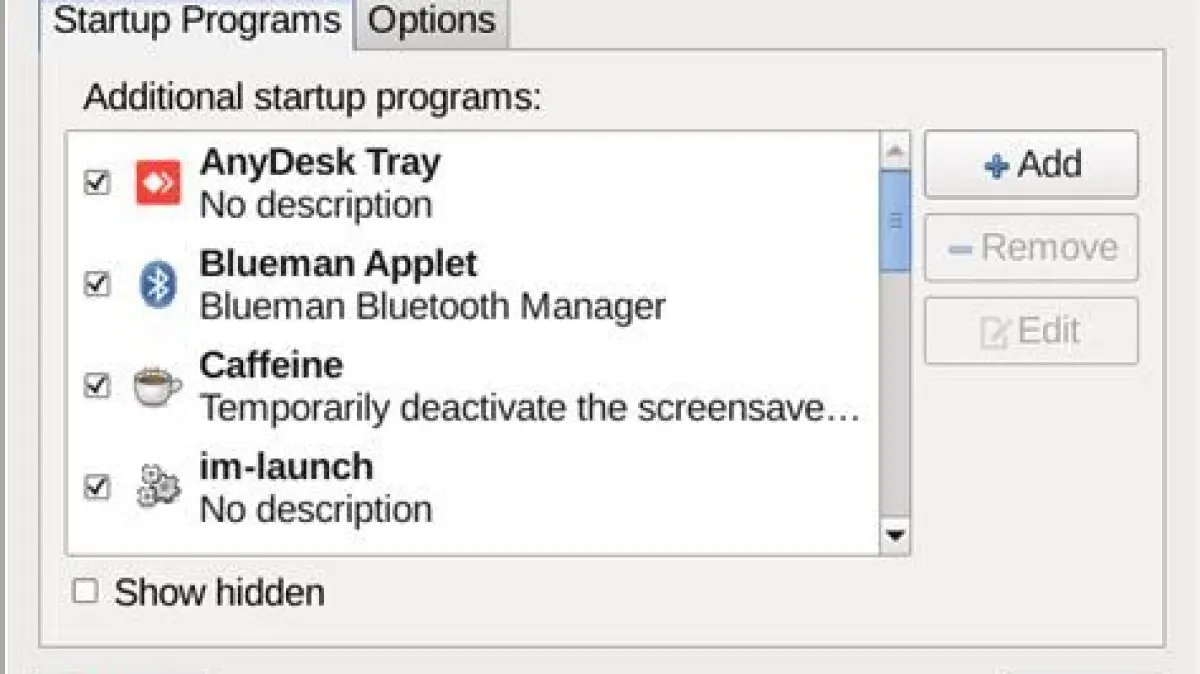Click the scrollbar up arrow

tap(895, 151)
